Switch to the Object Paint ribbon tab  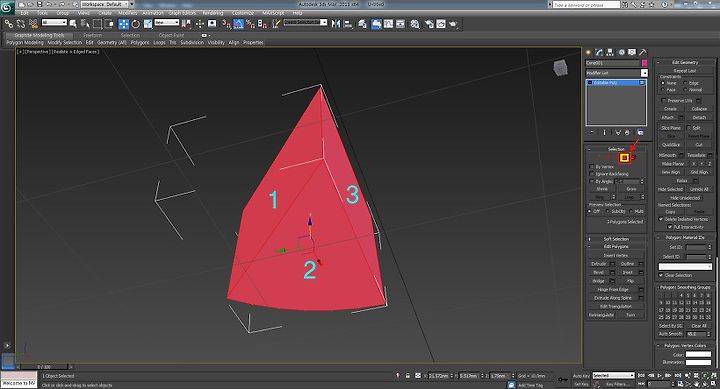click(x=171, y=35)
